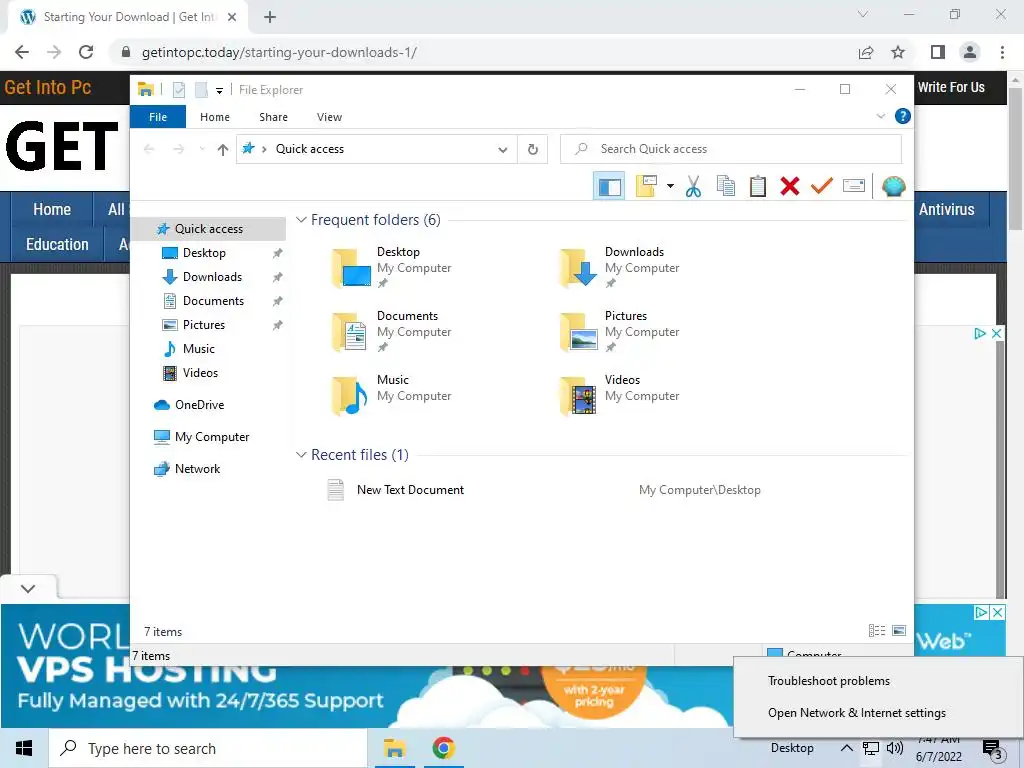Click the taskbar search box
Viewport: 1024px width, 768px height.
tap(208, 748)
